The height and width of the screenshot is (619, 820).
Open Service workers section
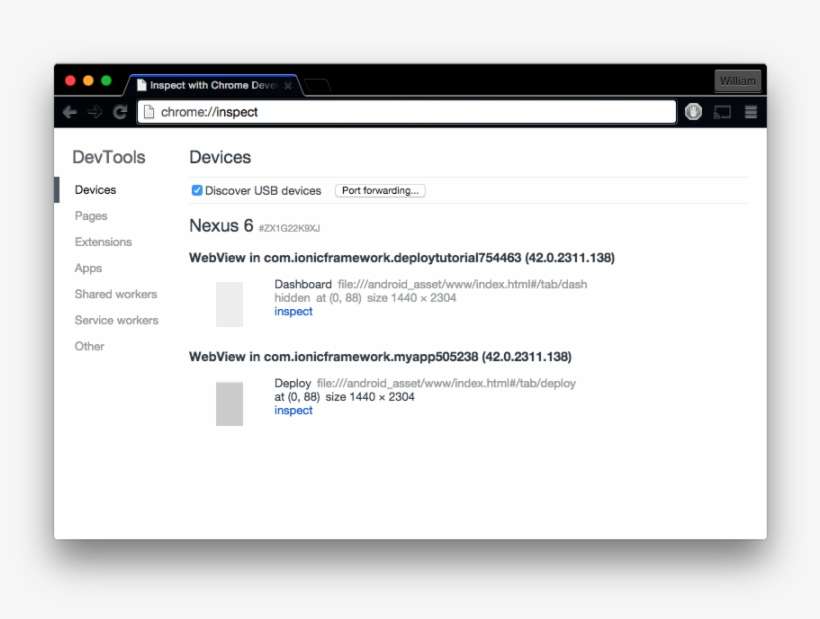tap(116, 320)
